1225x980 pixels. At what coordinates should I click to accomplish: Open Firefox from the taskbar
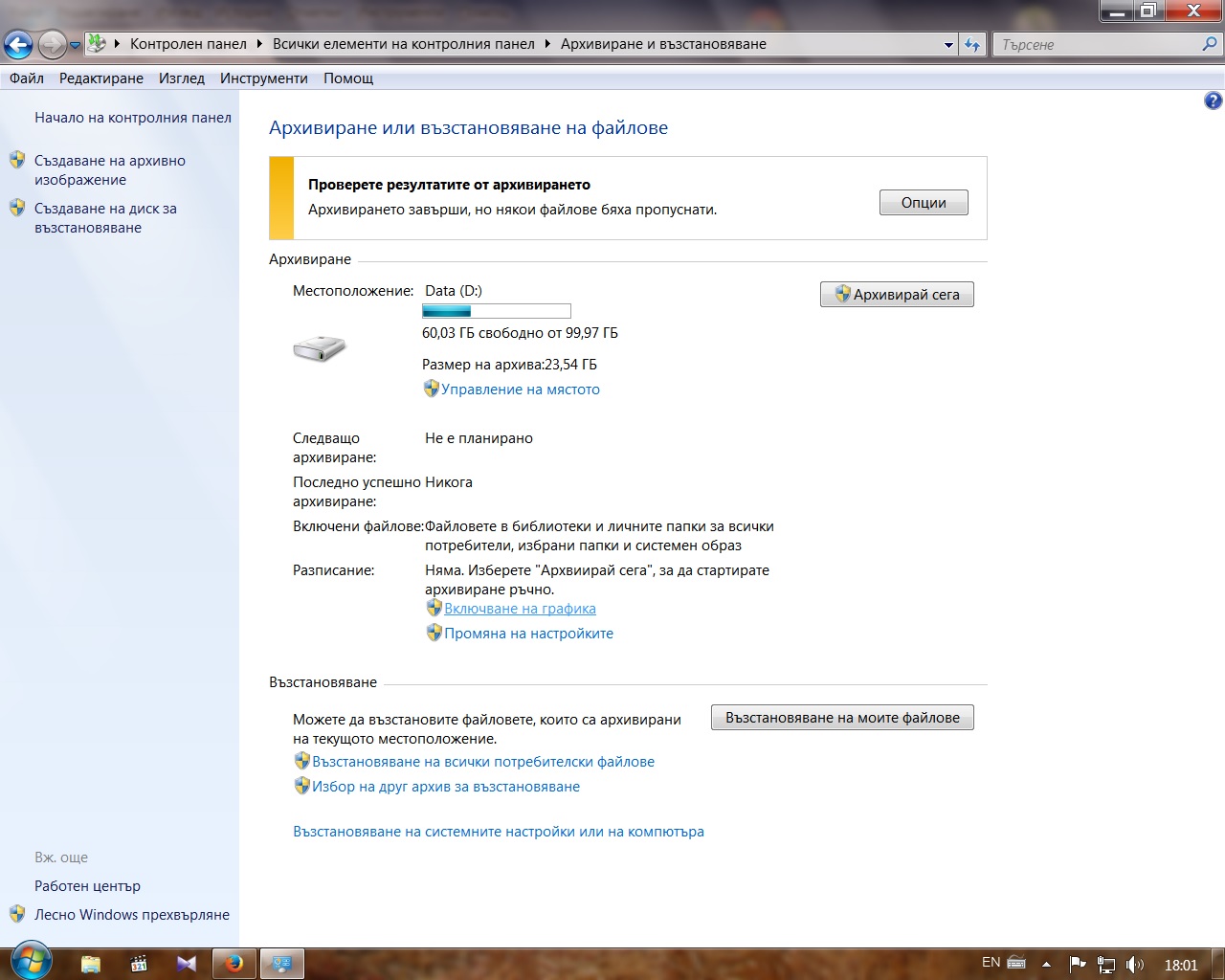point(234,963)
